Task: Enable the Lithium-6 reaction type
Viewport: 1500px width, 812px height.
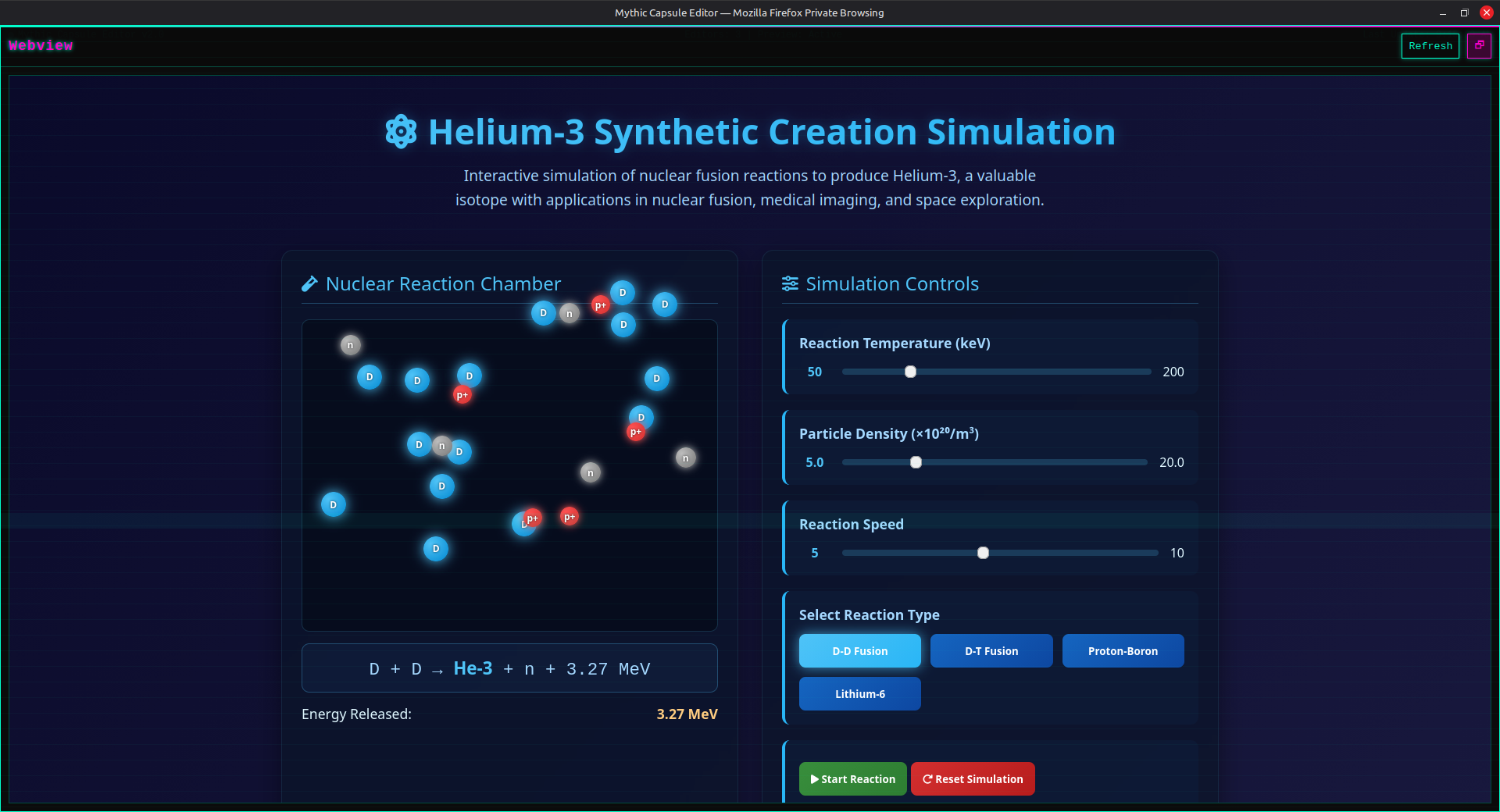Action: pyautogui.click(x=859, y=693)
